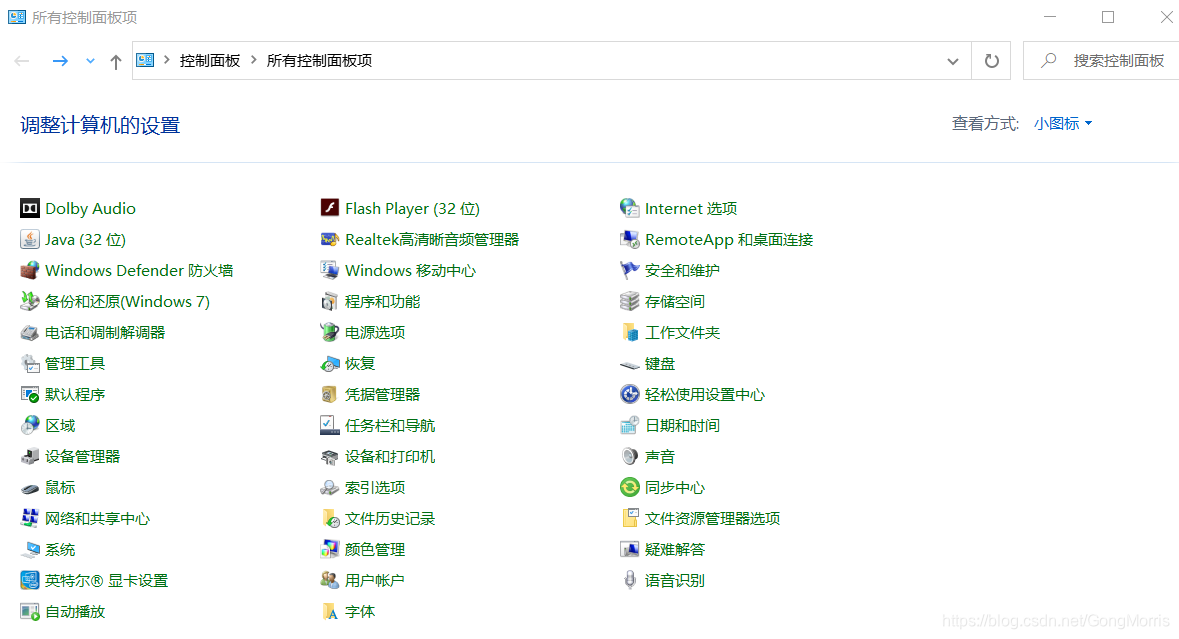Click the 安全和维护 flag icon
Viewport: 1179px width, 639px height.
pyautogui.click(x=629, y=270)
